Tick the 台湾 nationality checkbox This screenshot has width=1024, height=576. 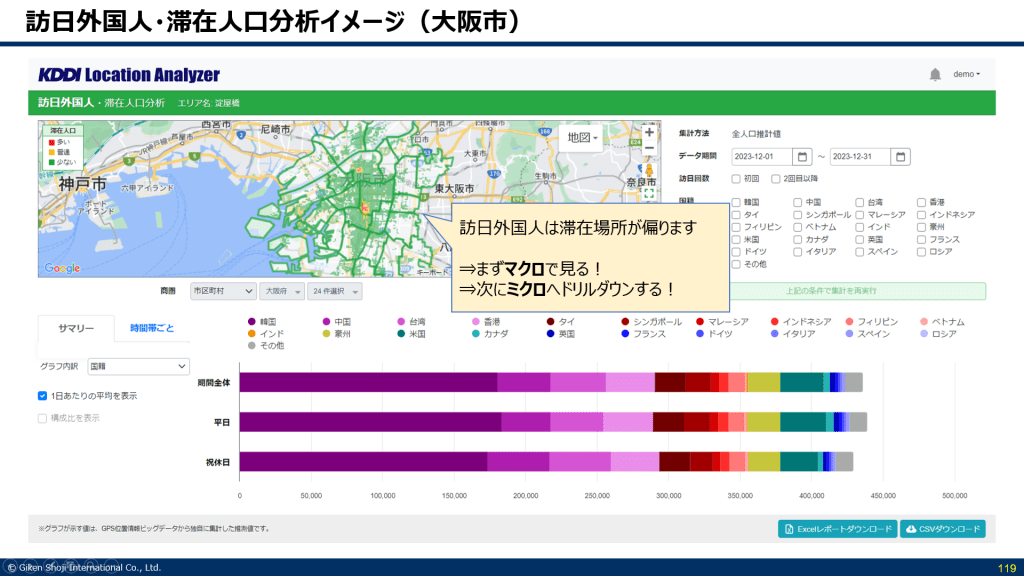(859, 202)
